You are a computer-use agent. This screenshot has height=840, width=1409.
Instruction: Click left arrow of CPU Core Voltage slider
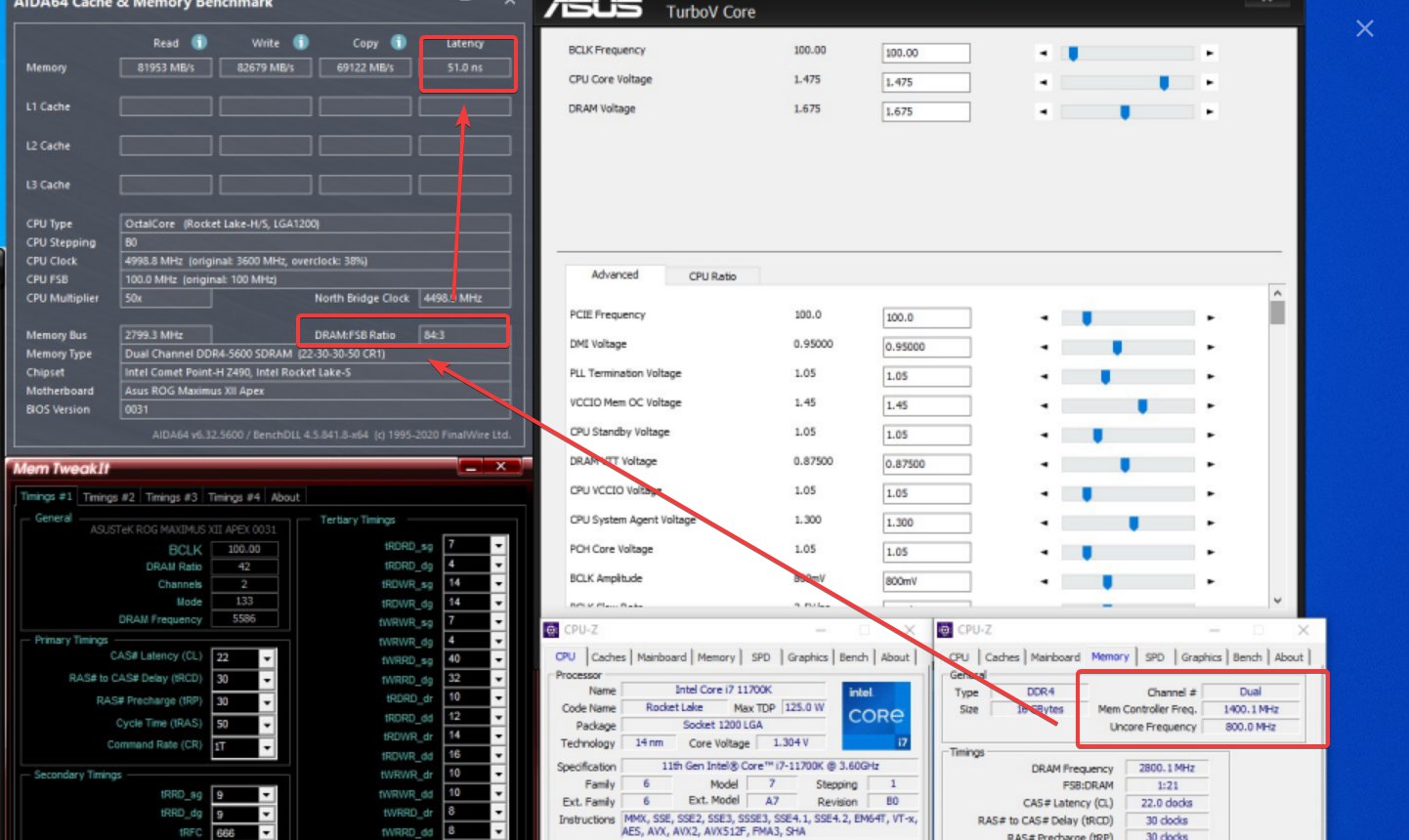click(x=1044, y=83)
